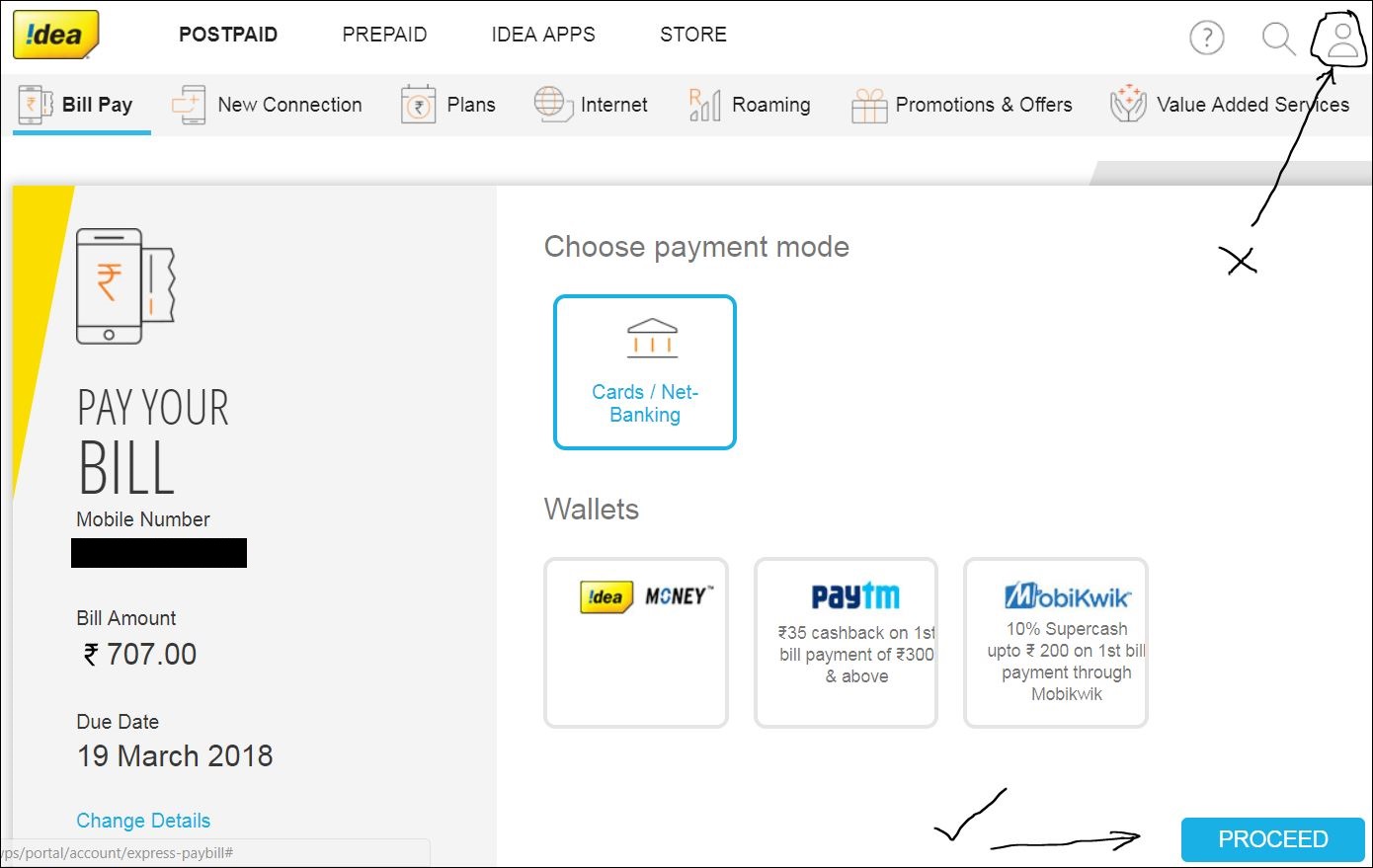
Task: Click the New Connection icon
Action: (189, 105)
